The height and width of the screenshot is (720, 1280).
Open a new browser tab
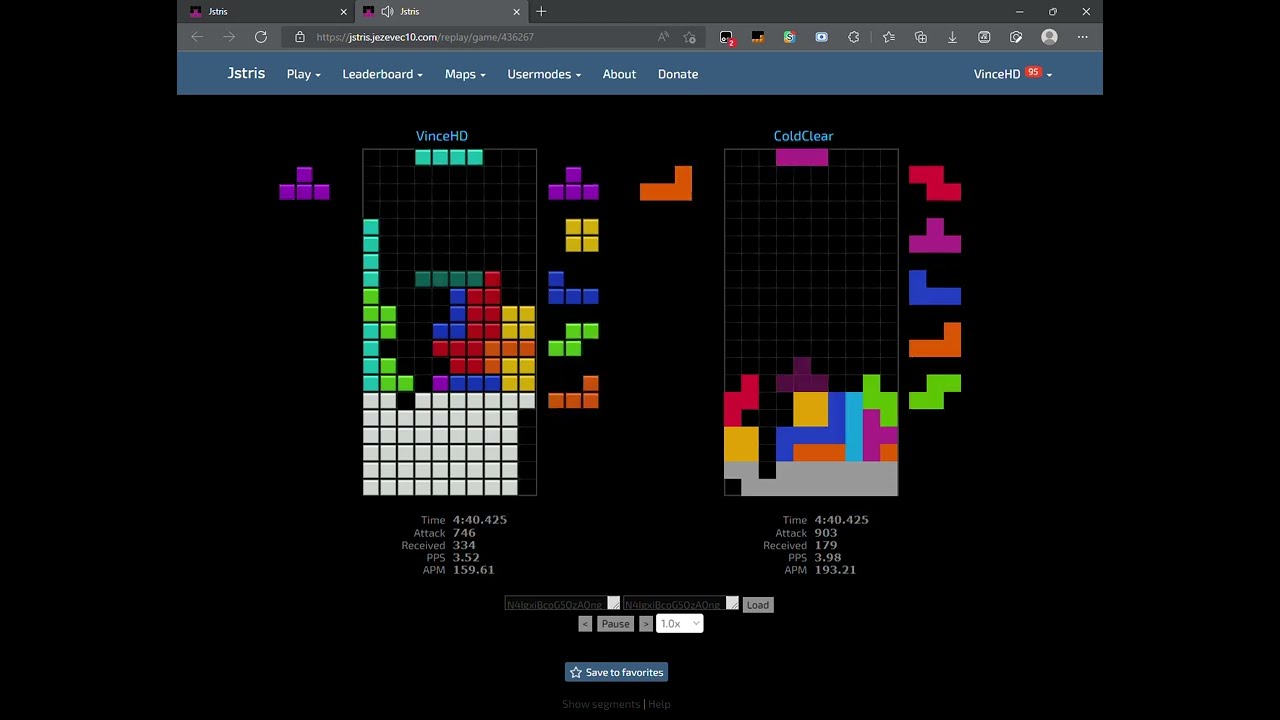(x=541, y=12)
